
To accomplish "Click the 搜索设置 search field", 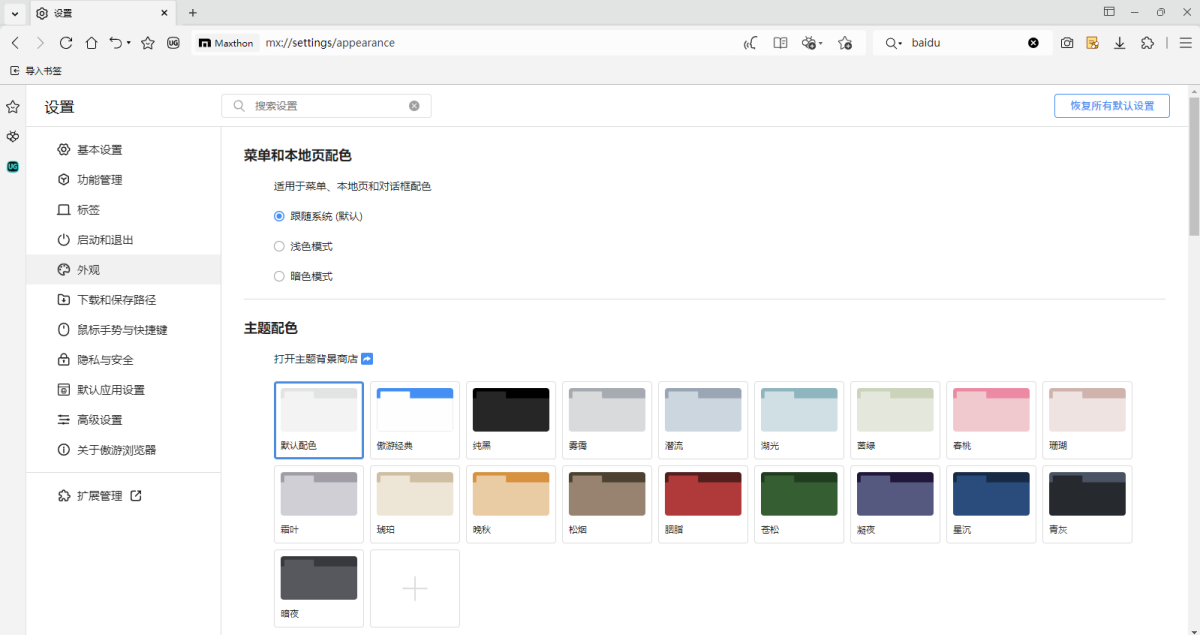I will tap(326, 105).
